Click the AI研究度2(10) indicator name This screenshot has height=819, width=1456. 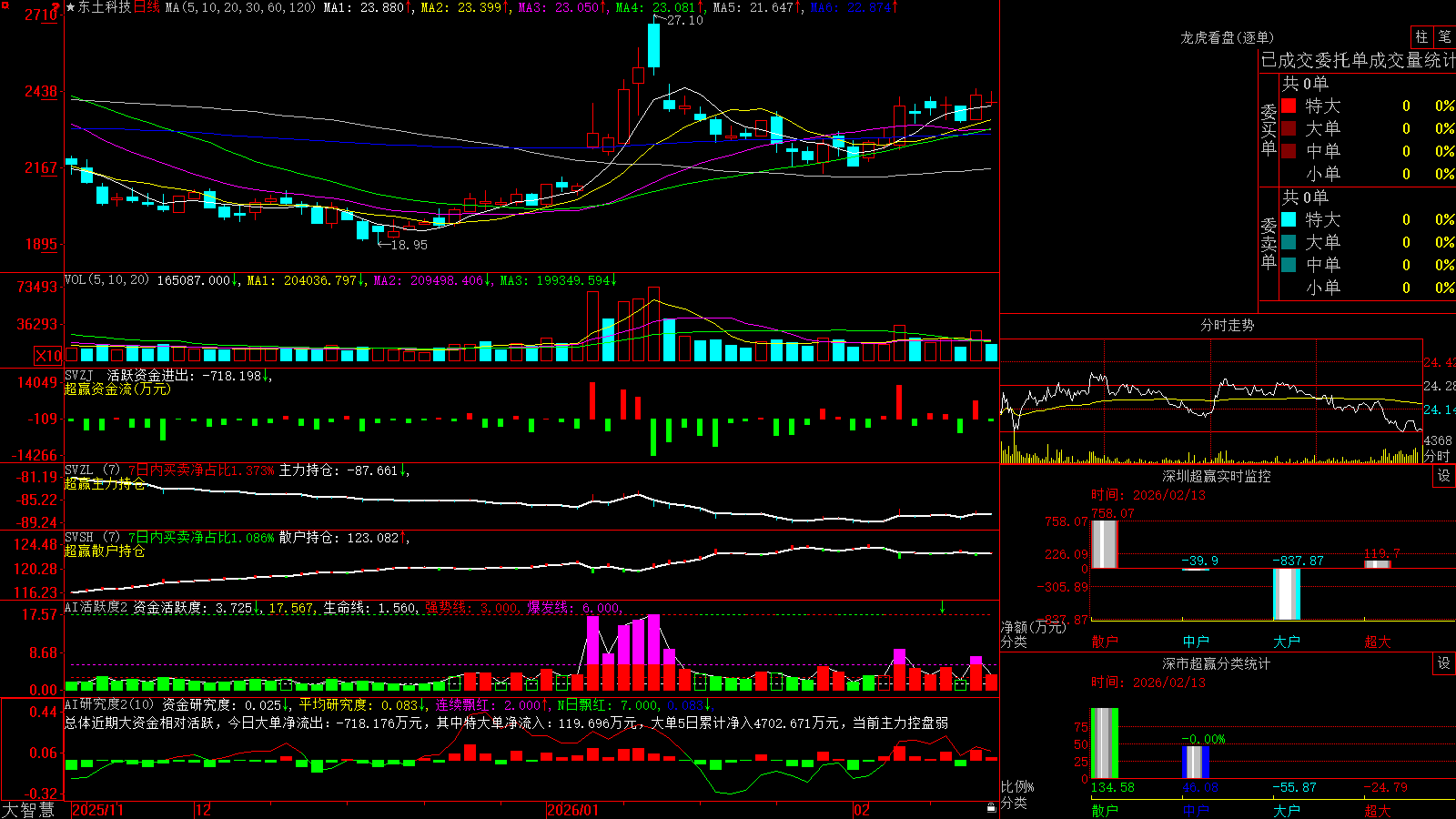click(x=109, y=704)
